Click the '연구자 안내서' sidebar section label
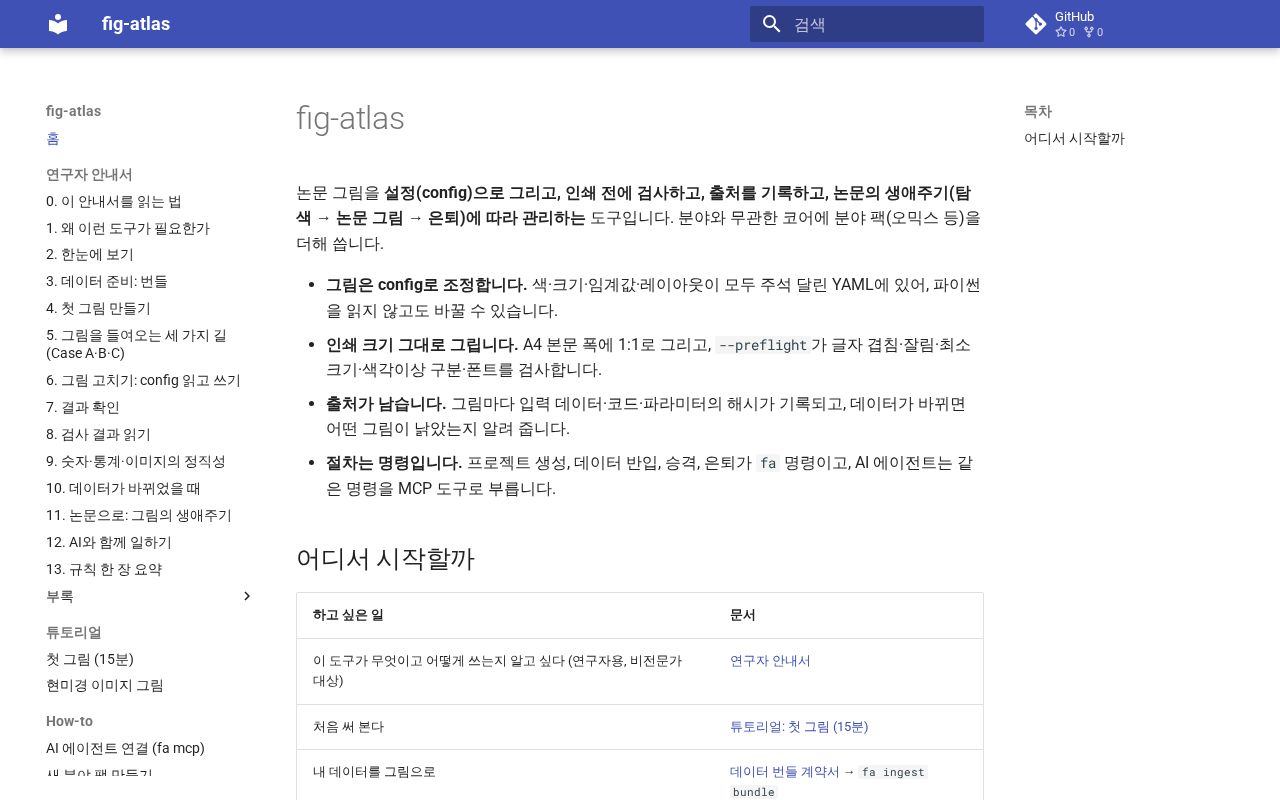The height and width of the screenshot is (800, 1280). pyautogui.click(x=89, y=174)
